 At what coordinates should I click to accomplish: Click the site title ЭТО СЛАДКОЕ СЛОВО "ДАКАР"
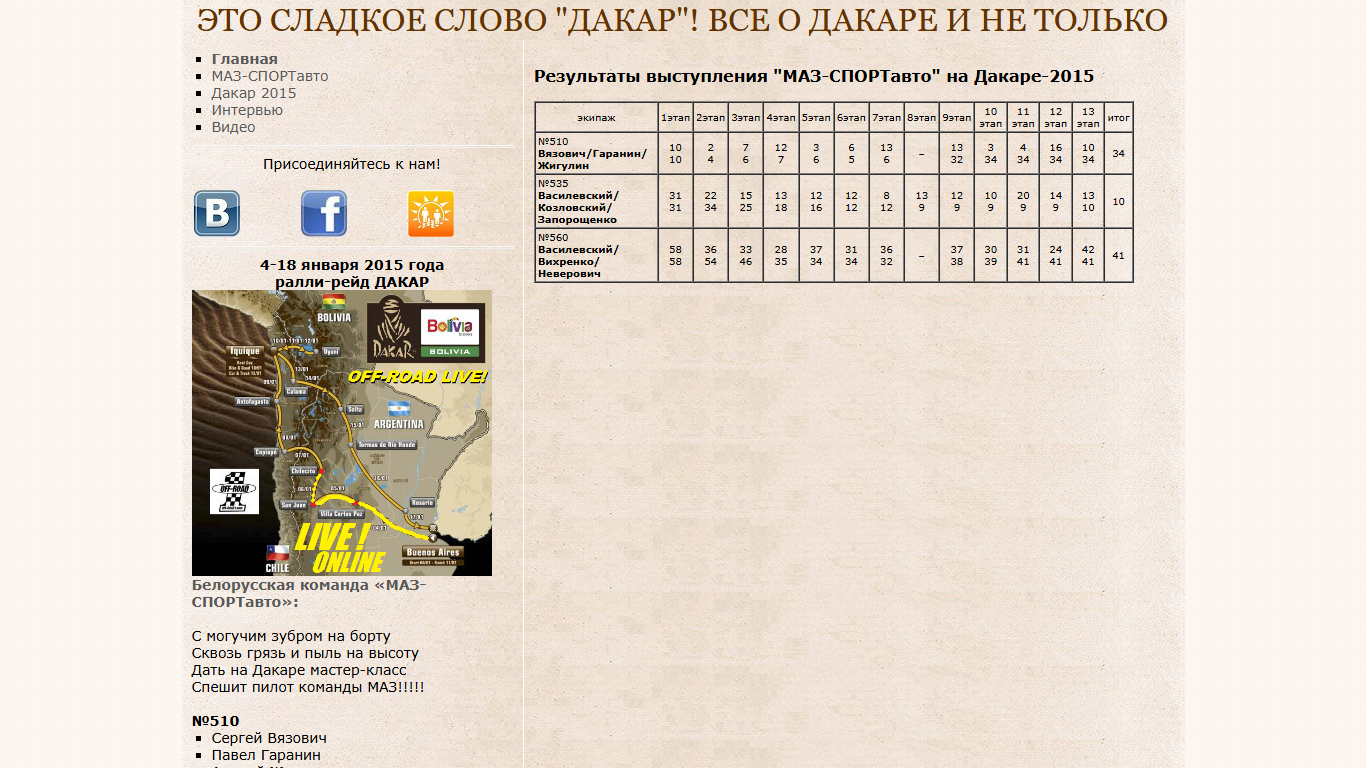[683, 20]
